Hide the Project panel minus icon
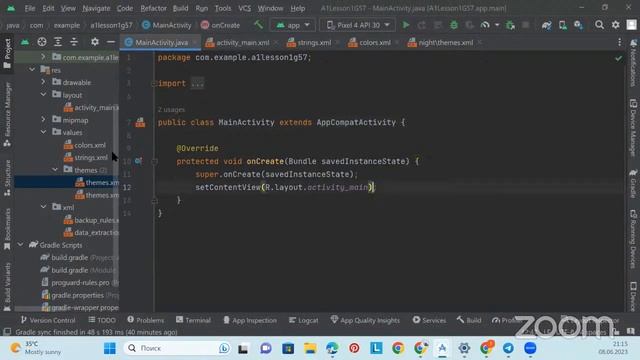The image size is (640, 360). (111, 42)
